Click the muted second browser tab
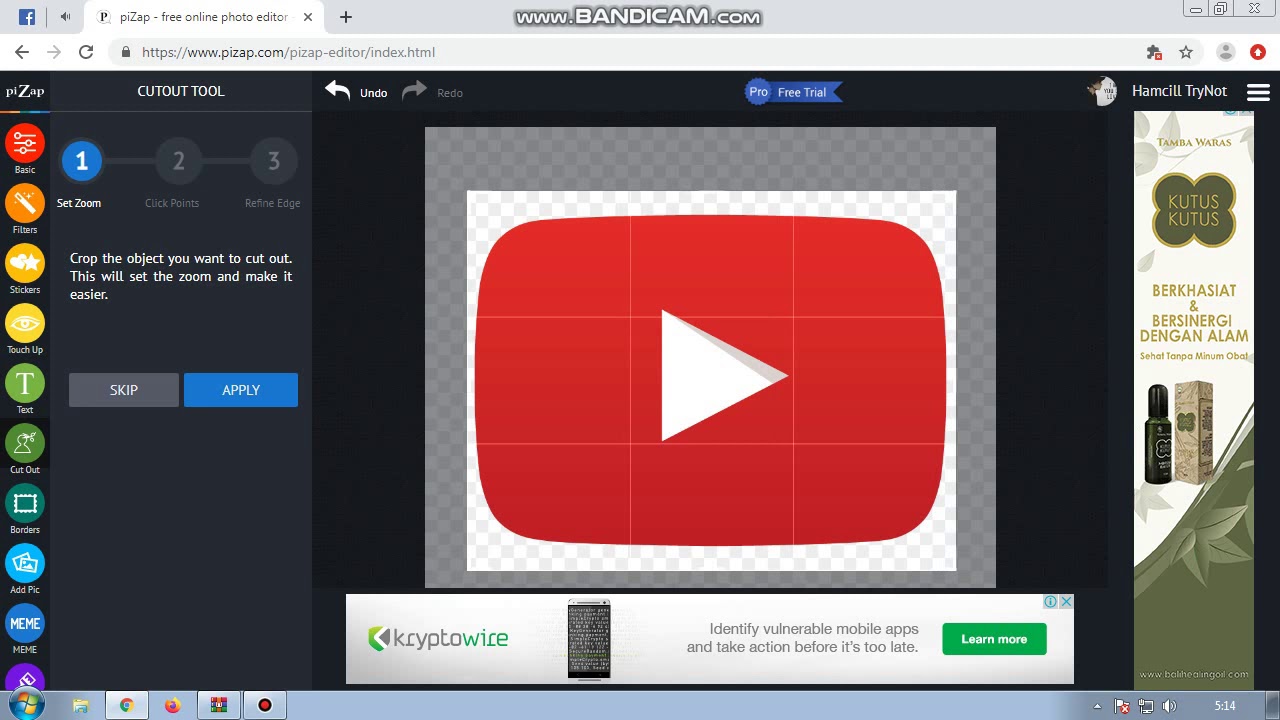This screenshot has height=720, width=1280. coord(66,17)
